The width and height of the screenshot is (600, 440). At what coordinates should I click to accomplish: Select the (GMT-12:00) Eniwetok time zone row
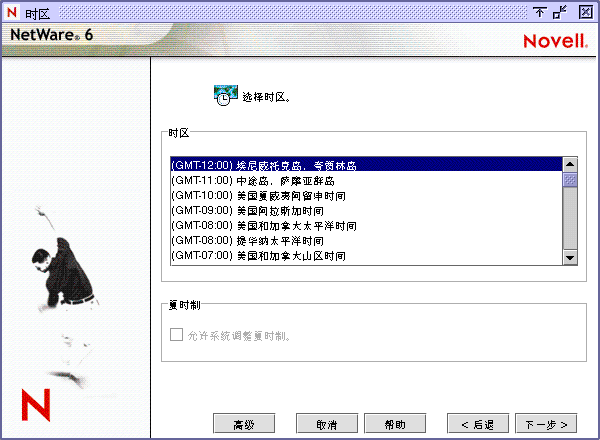coord(367,165)
